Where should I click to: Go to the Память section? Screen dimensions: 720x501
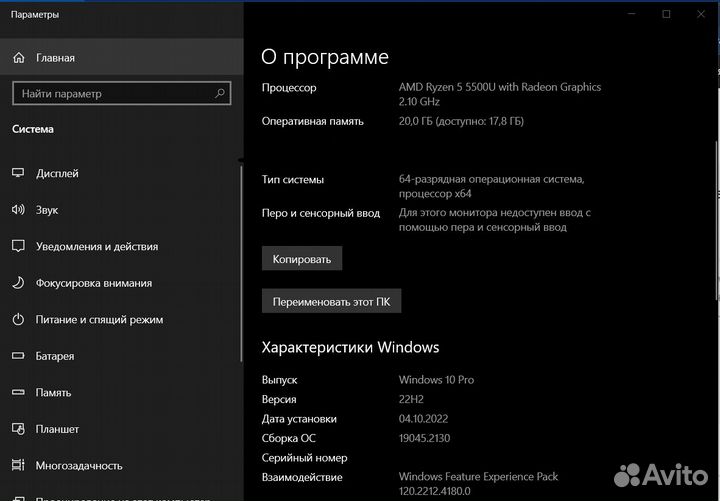tap(120, 393)
